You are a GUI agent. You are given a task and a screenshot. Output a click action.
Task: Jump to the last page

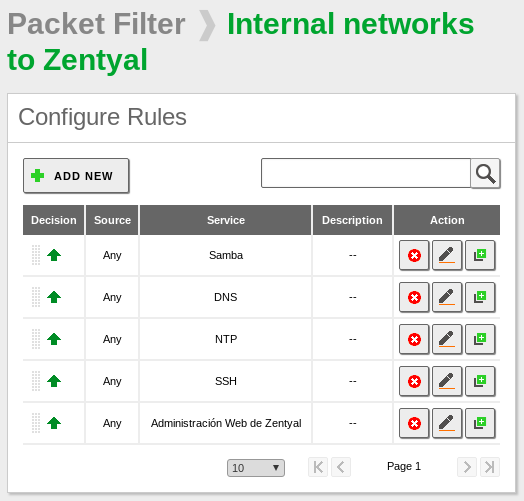[x=490, y=467]
